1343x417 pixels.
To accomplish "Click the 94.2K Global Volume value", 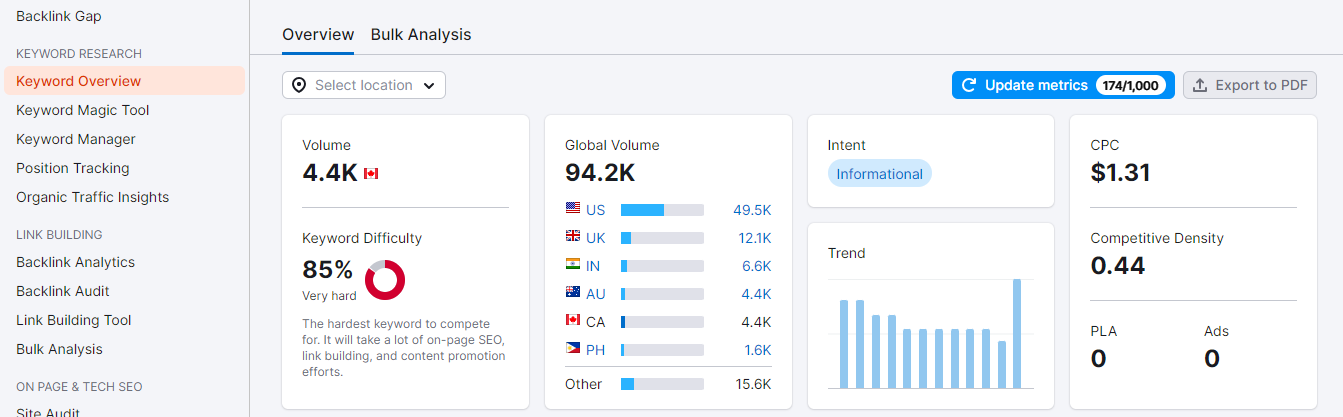I will pyautogui.click(x=600, y=173).
